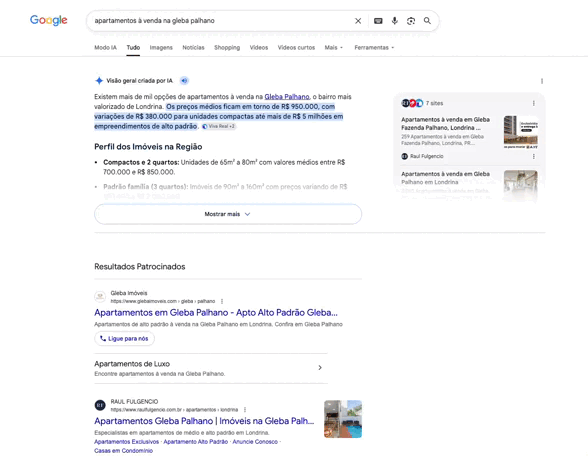Click the magnifying glass search icon

point(427,21)
